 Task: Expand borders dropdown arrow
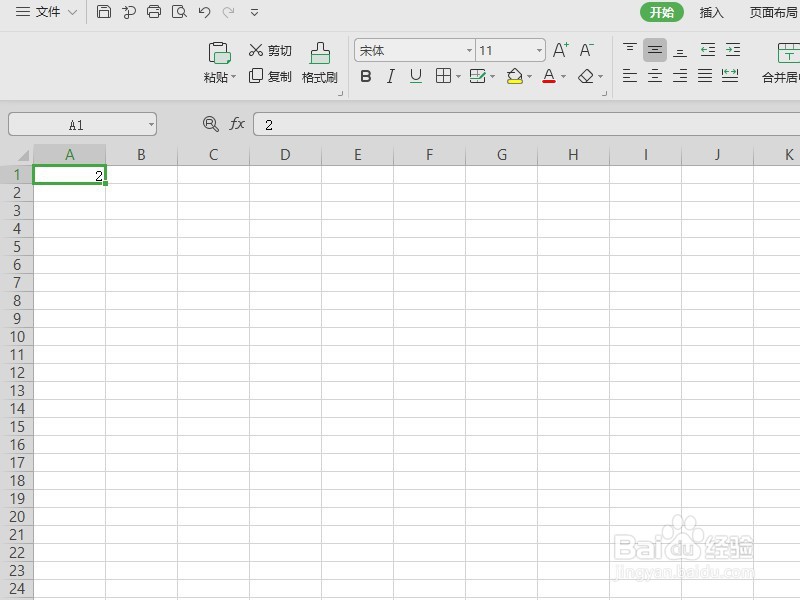coord(458,77)
